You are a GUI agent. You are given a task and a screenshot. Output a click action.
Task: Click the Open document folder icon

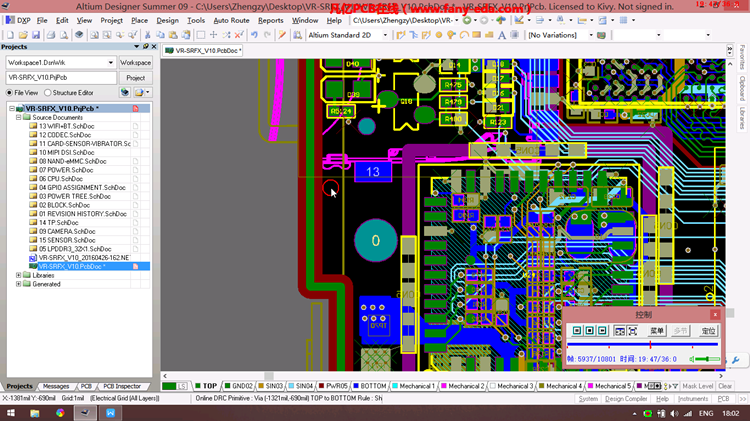click(x=22, y=35)
